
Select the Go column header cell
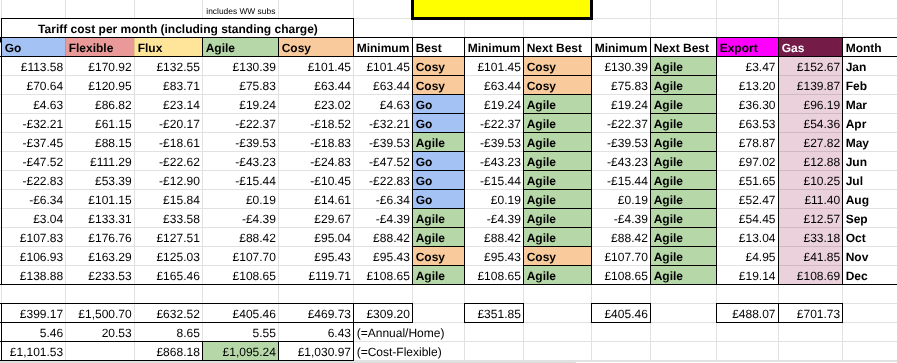click(x=33, y=48)
